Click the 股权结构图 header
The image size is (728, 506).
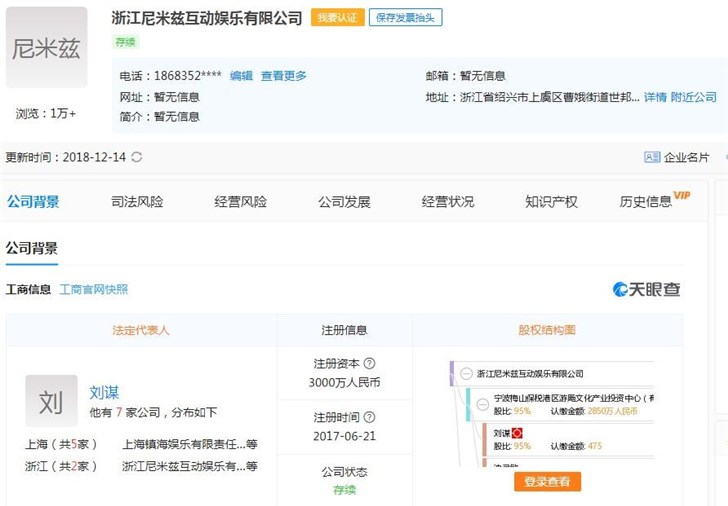point(547,330)
